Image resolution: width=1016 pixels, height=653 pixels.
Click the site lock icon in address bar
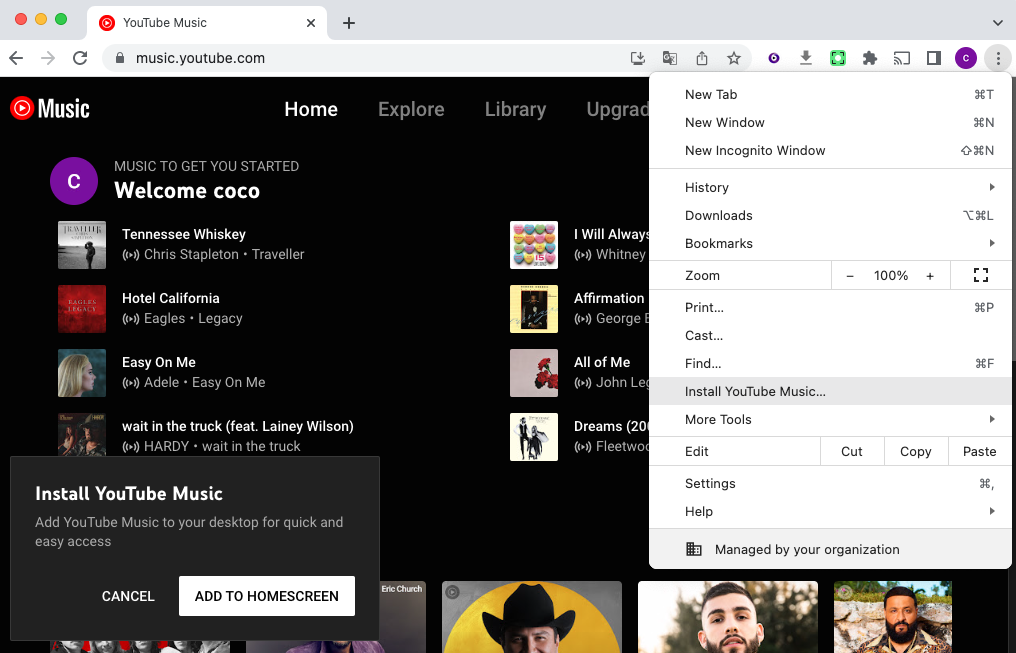point(119,58)
